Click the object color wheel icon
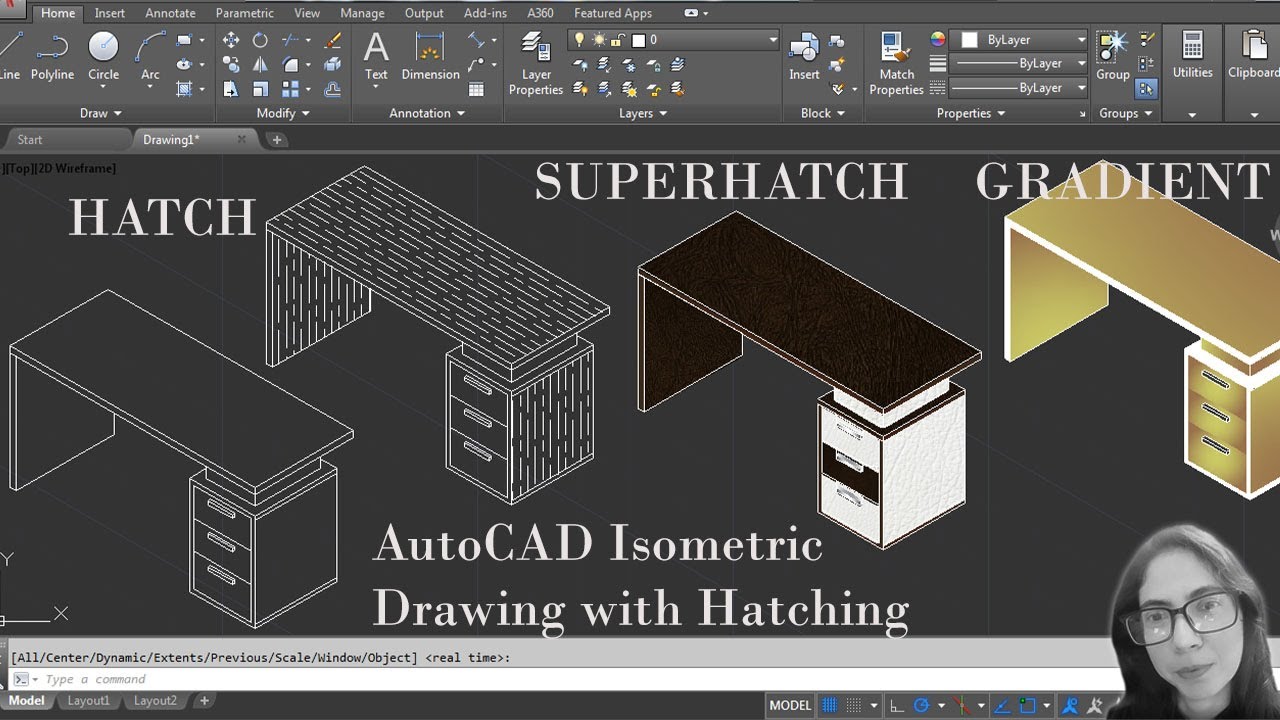This screenshot has width=1280, height=720. pos(937,40)
